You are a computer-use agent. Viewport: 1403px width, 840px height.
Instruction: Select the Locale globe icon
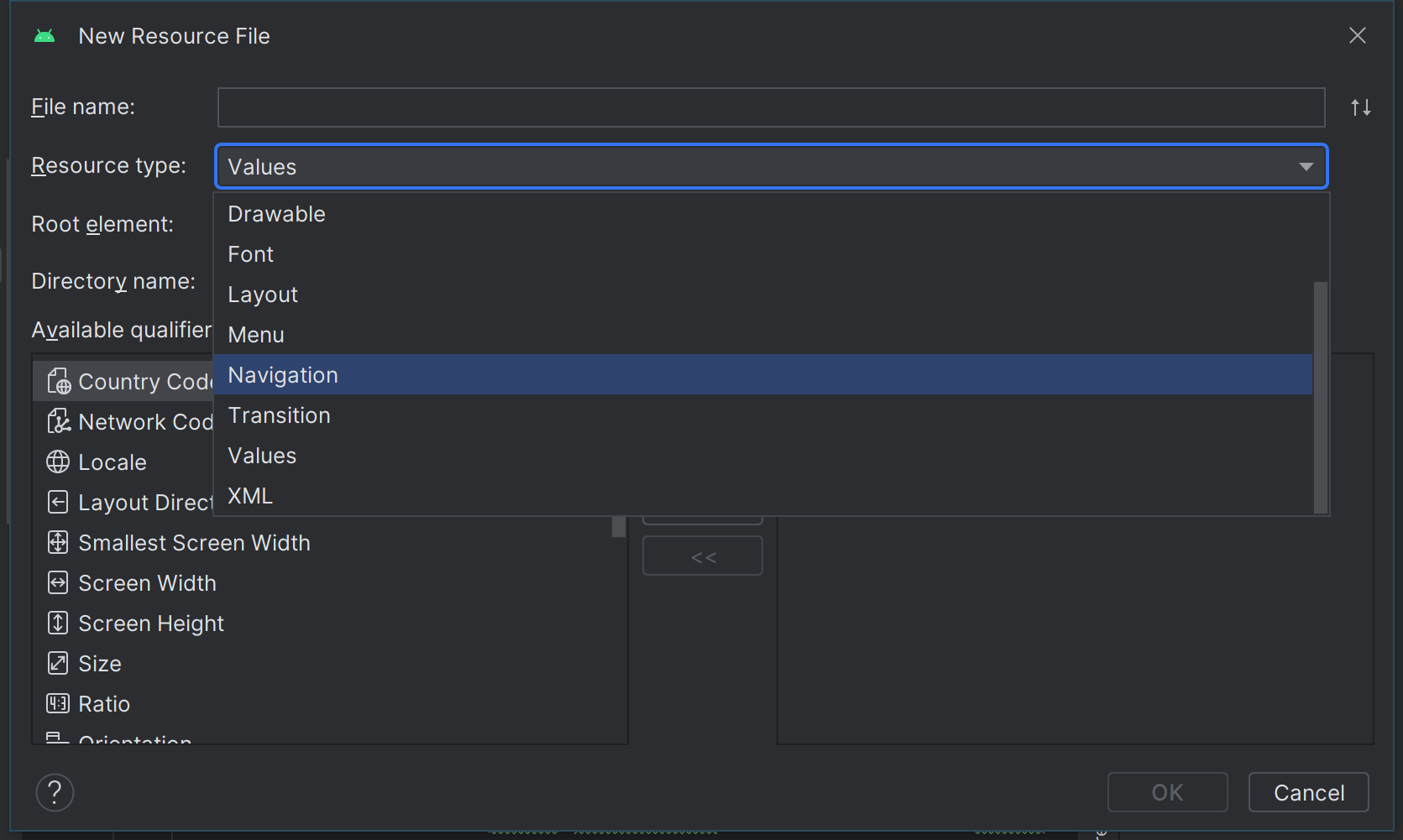(58, 462)
